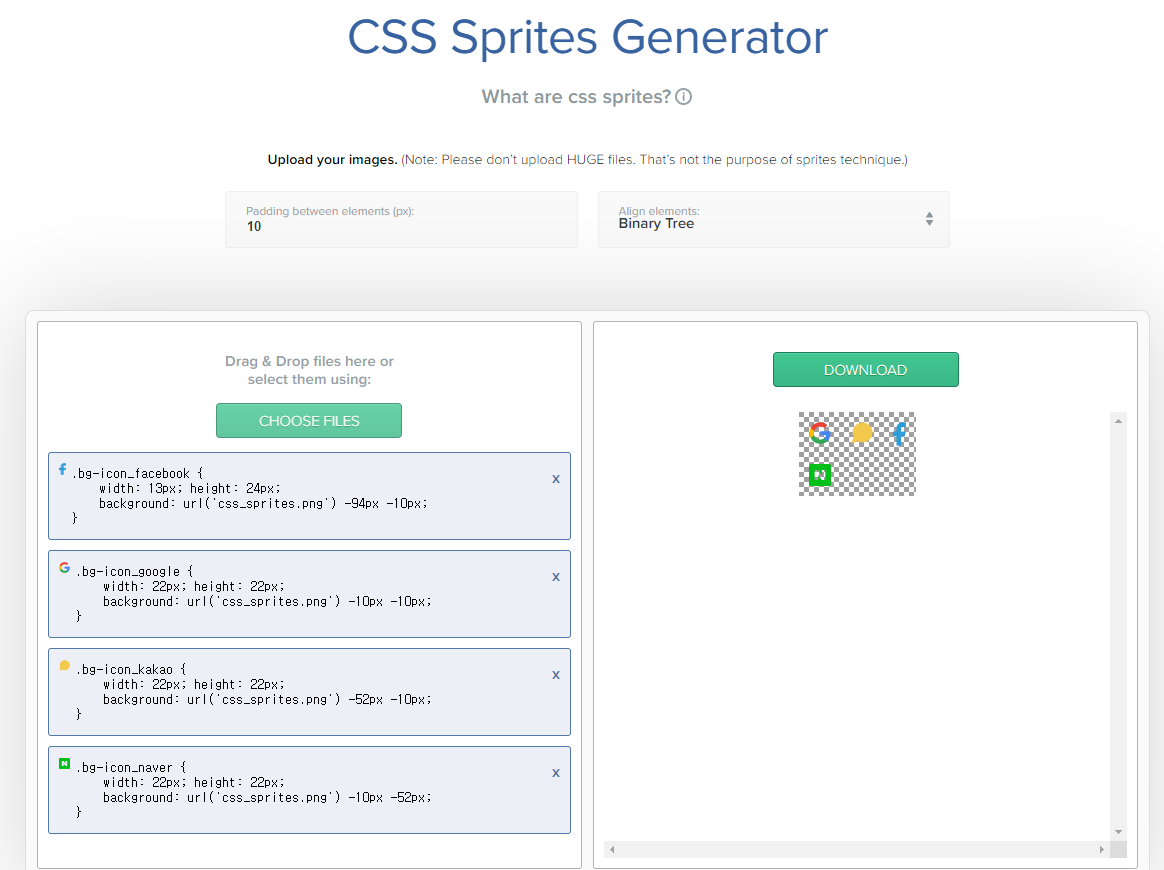Select the Google logo in the sprite preview
The image size is (1164, 870).
pos(820,433)
